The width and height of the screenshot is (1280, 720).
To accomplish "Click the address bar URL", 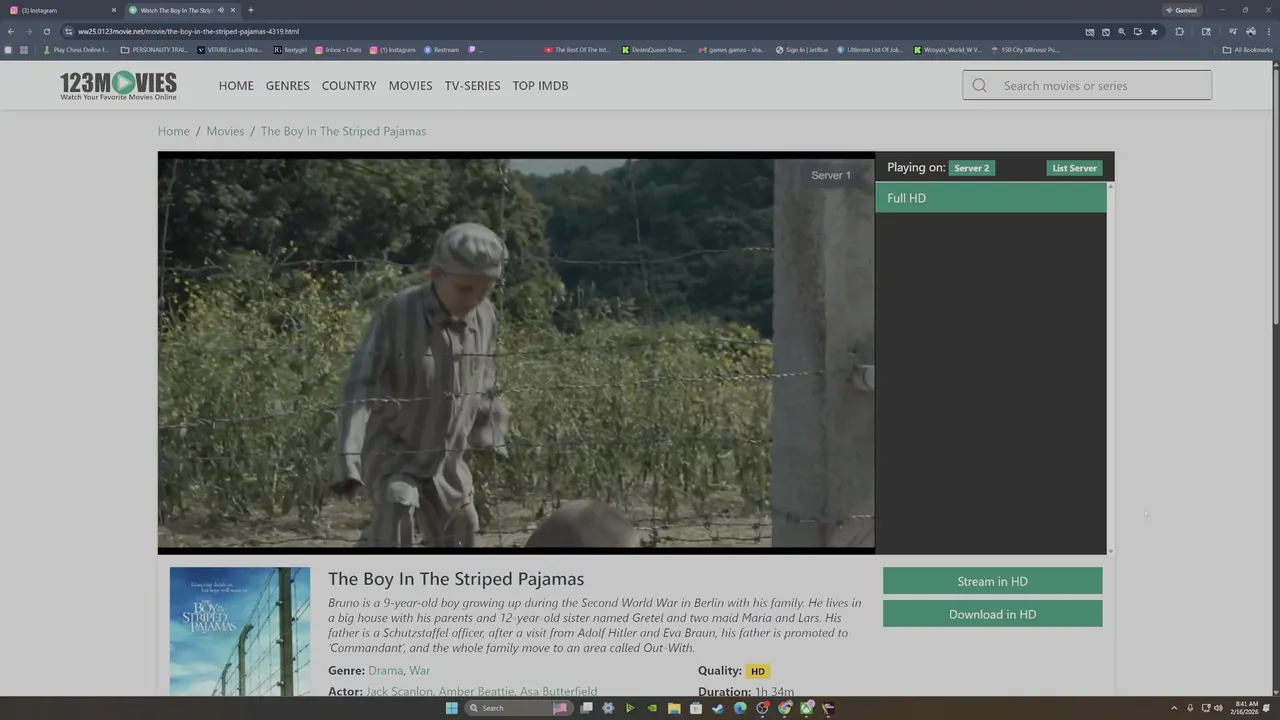I will (x=188, y=31).
